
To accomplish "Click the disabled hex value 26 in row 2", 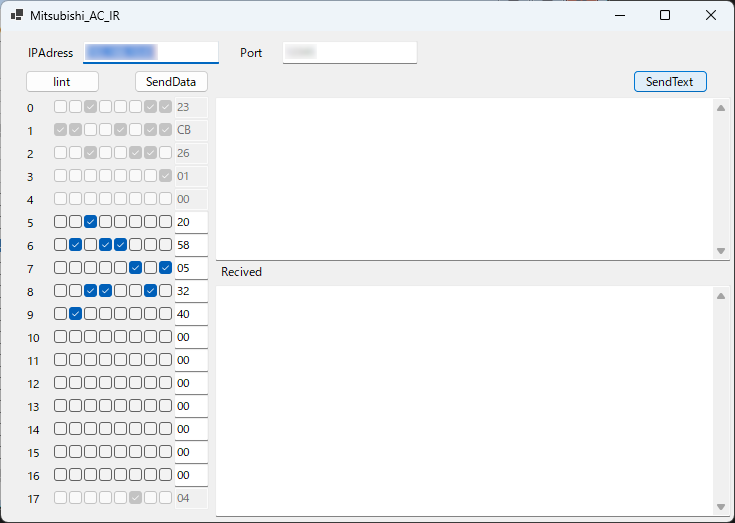I will coord(191,153).
